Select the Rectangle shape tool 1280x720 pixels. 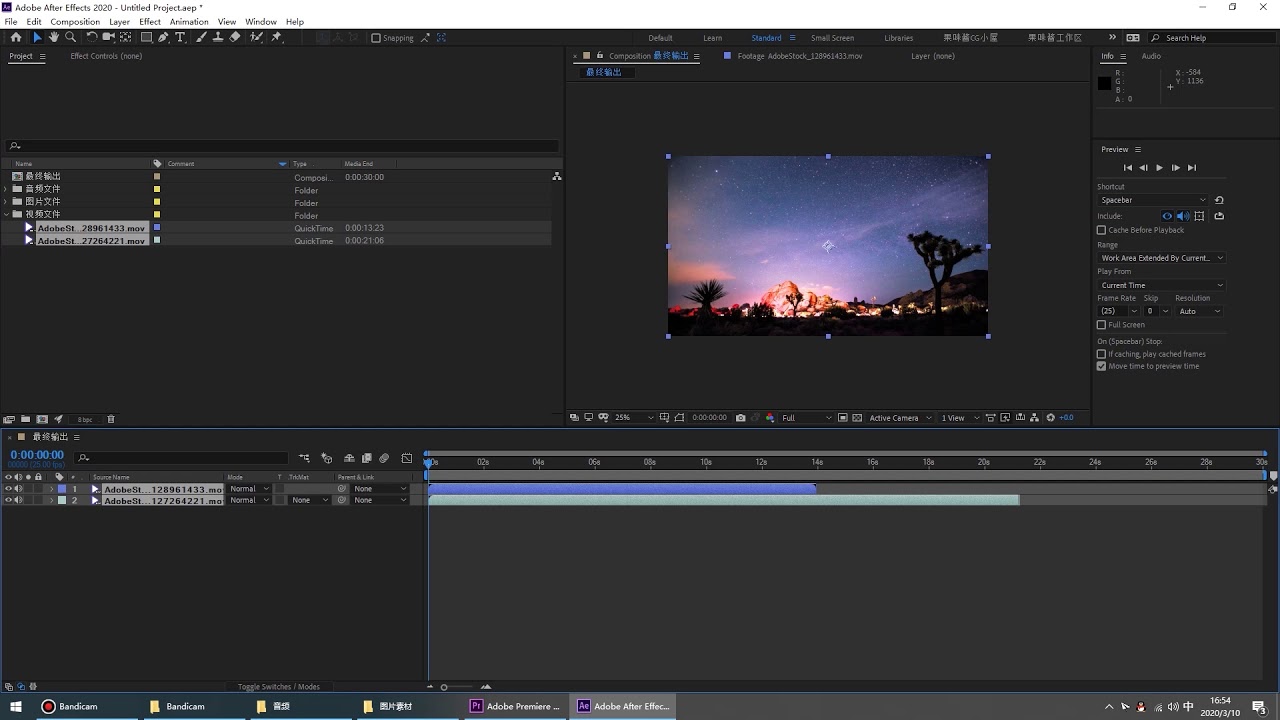tap(146, 37)
